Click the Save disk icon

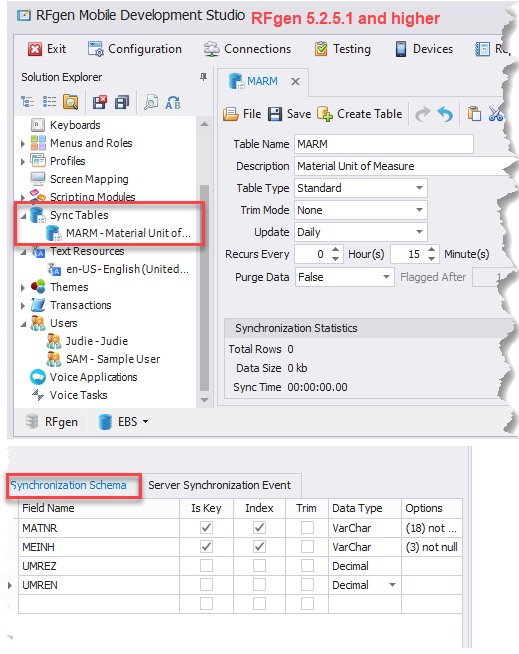point(275,114)
